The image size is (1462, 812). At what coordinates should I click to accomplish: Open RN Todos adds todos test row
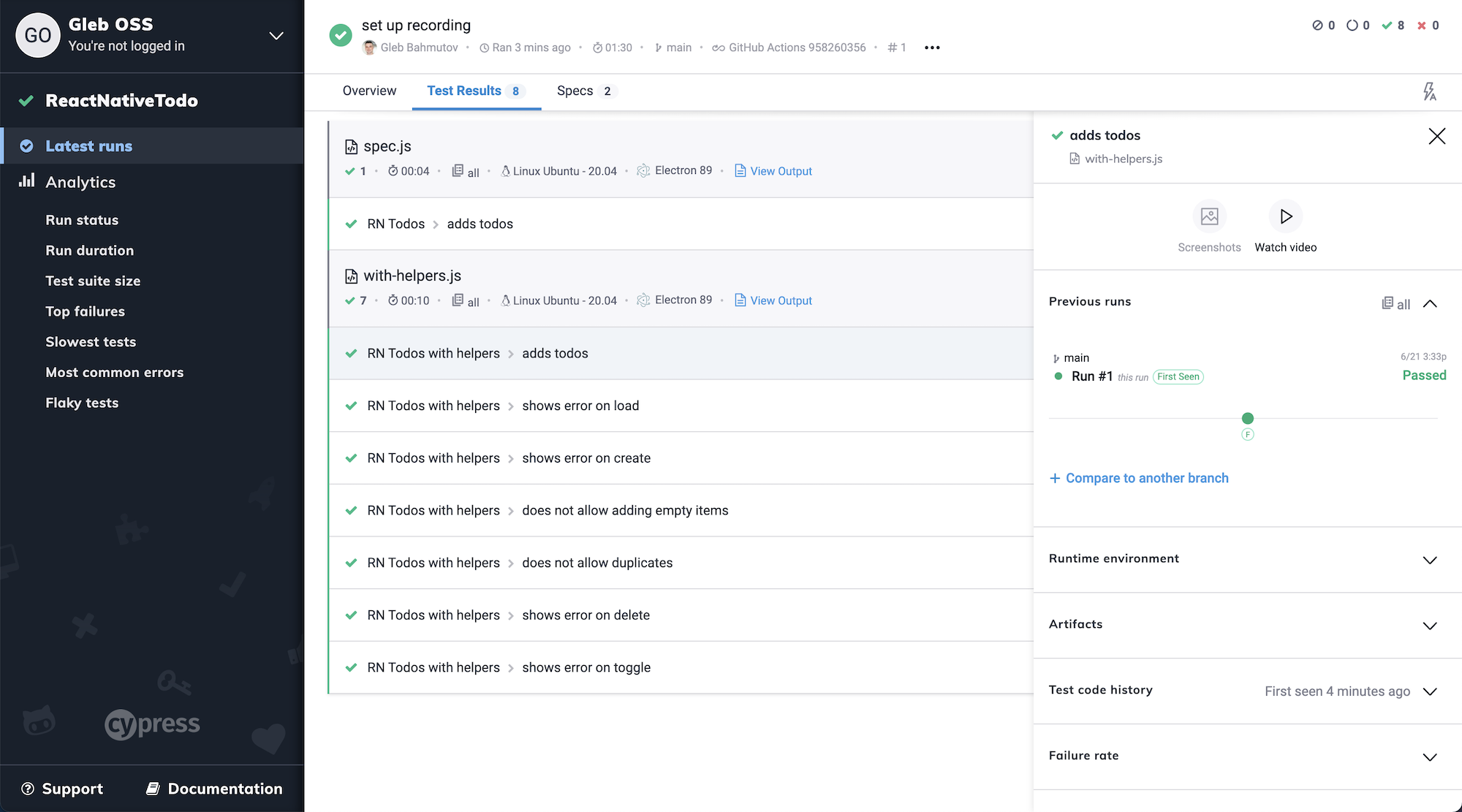[x=681, y=224]
